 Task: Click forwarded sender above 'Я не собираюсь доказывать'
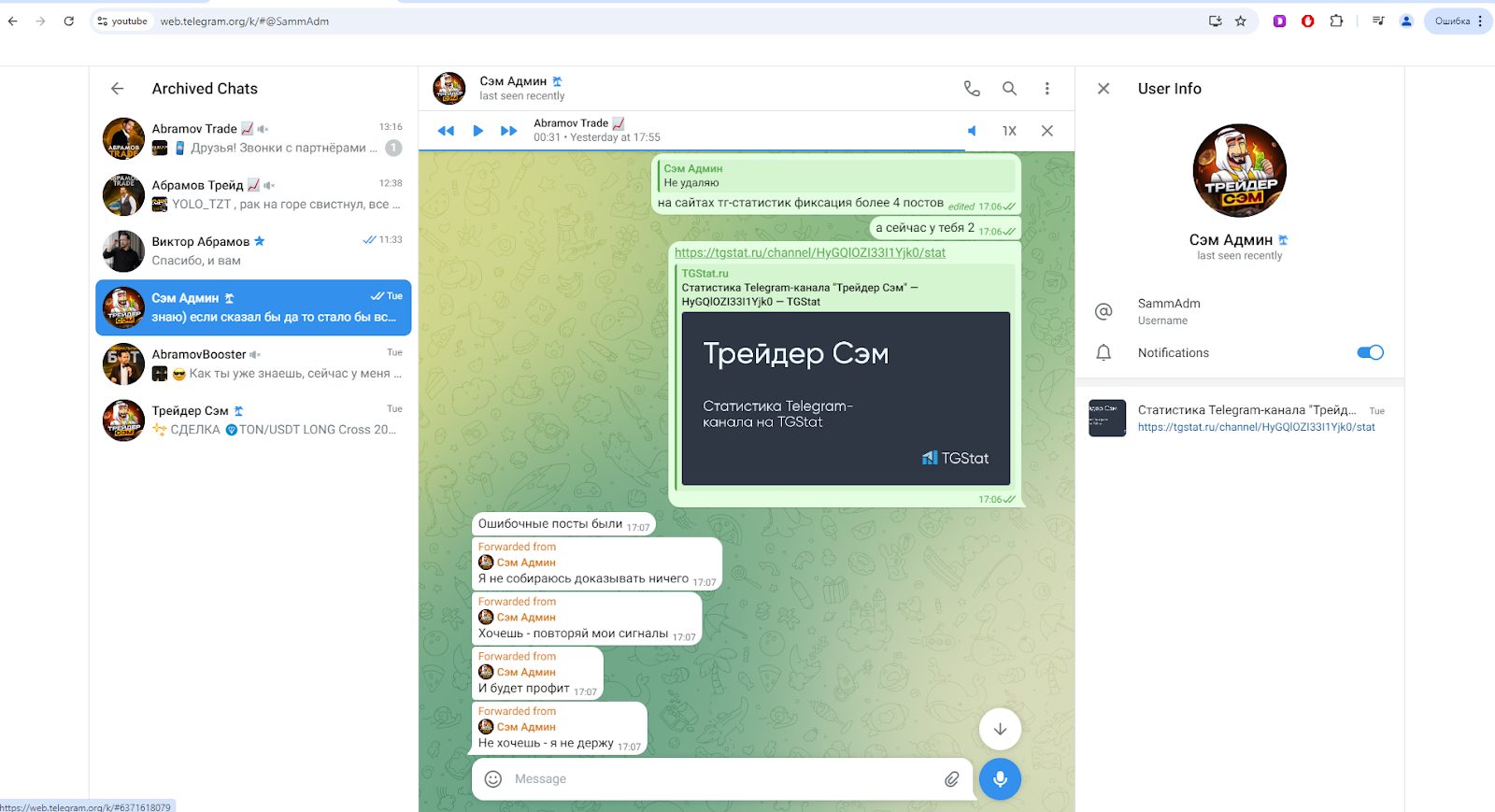pyautogui.click(x=526, y=563)
